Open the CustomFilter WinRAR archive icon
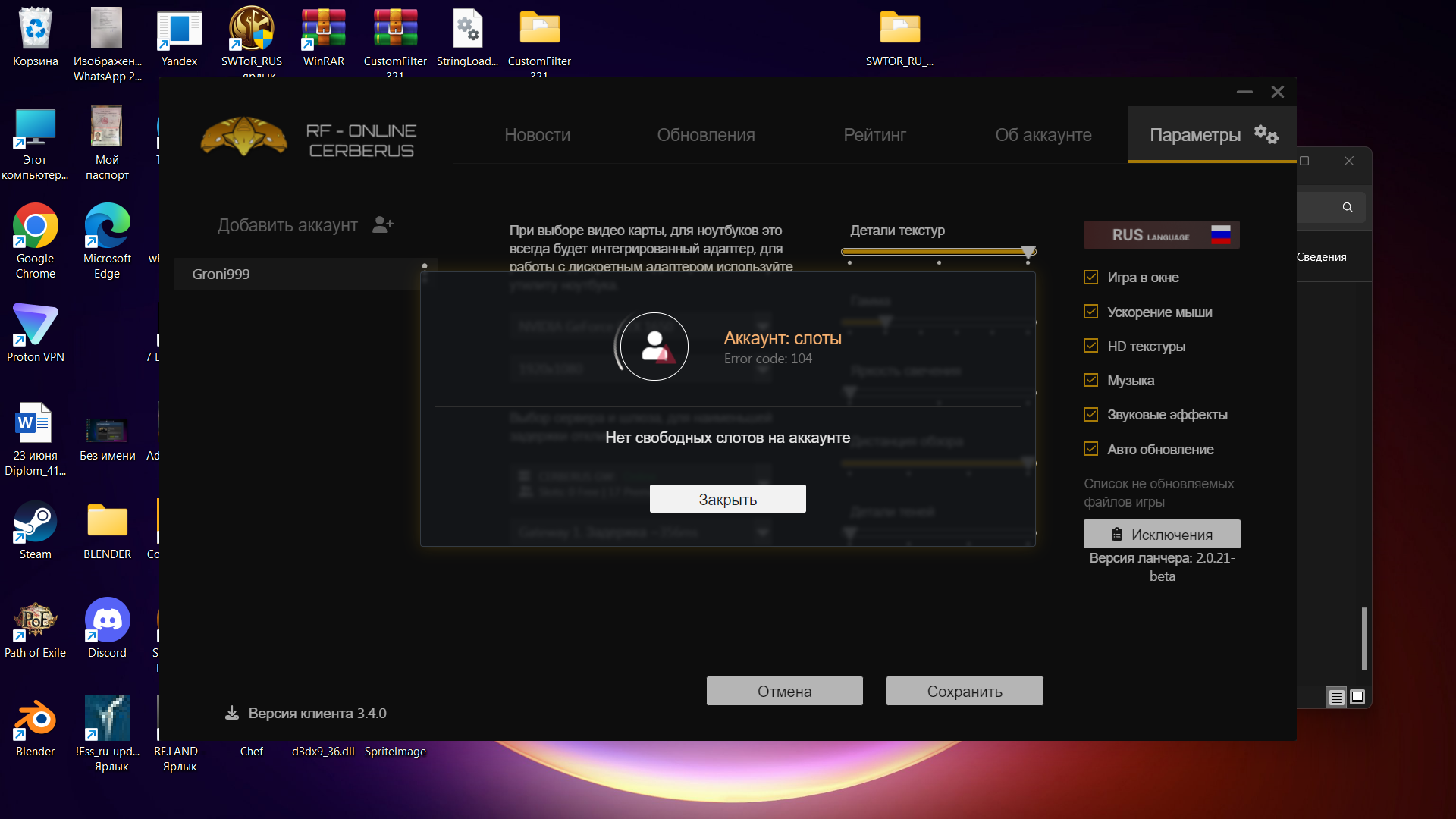 (x=395, y=29)
